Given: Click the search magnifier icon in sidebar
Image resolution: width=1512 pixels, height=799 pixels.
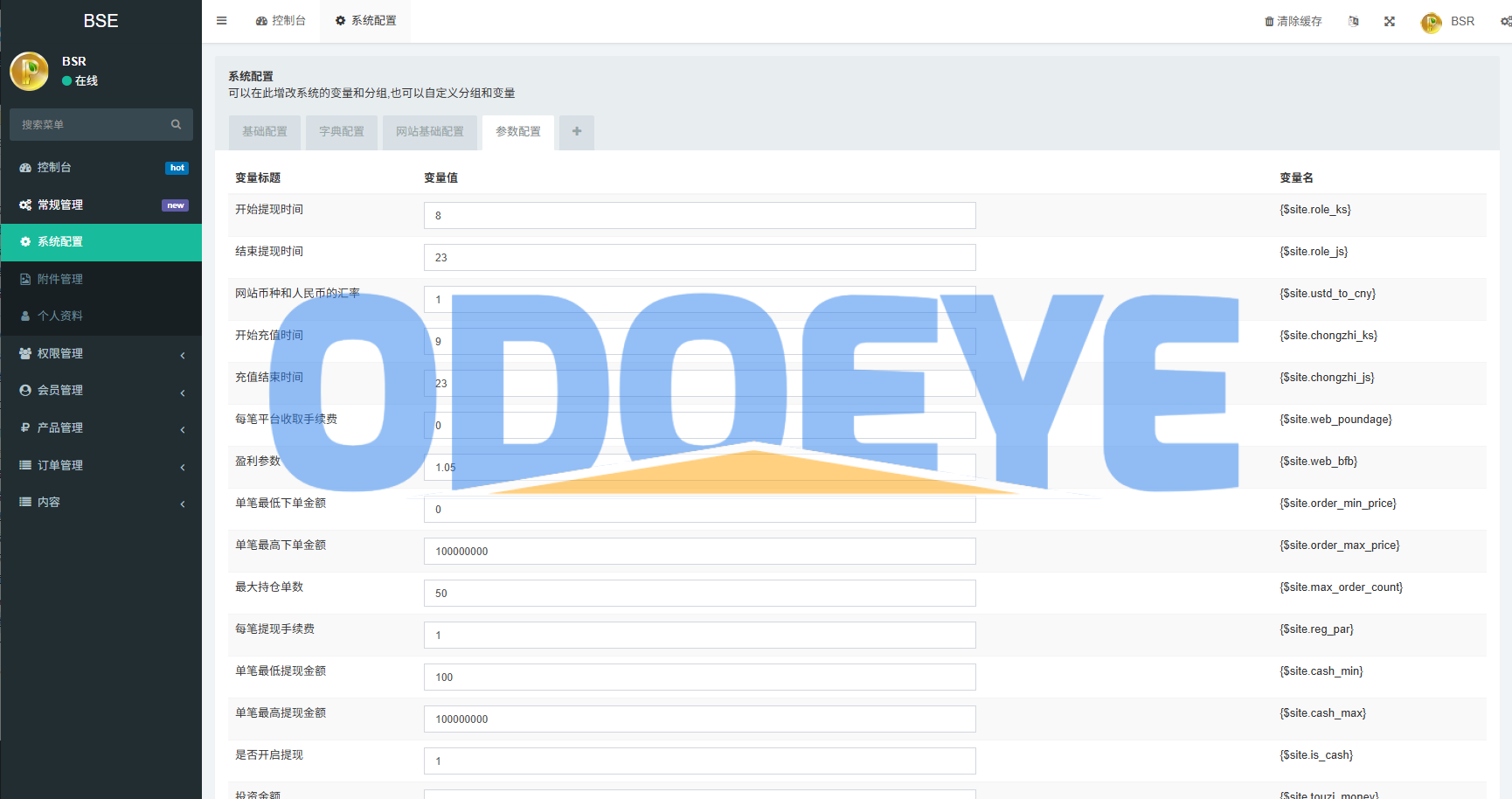Looking at the screenshot, I should pos(176,124).
